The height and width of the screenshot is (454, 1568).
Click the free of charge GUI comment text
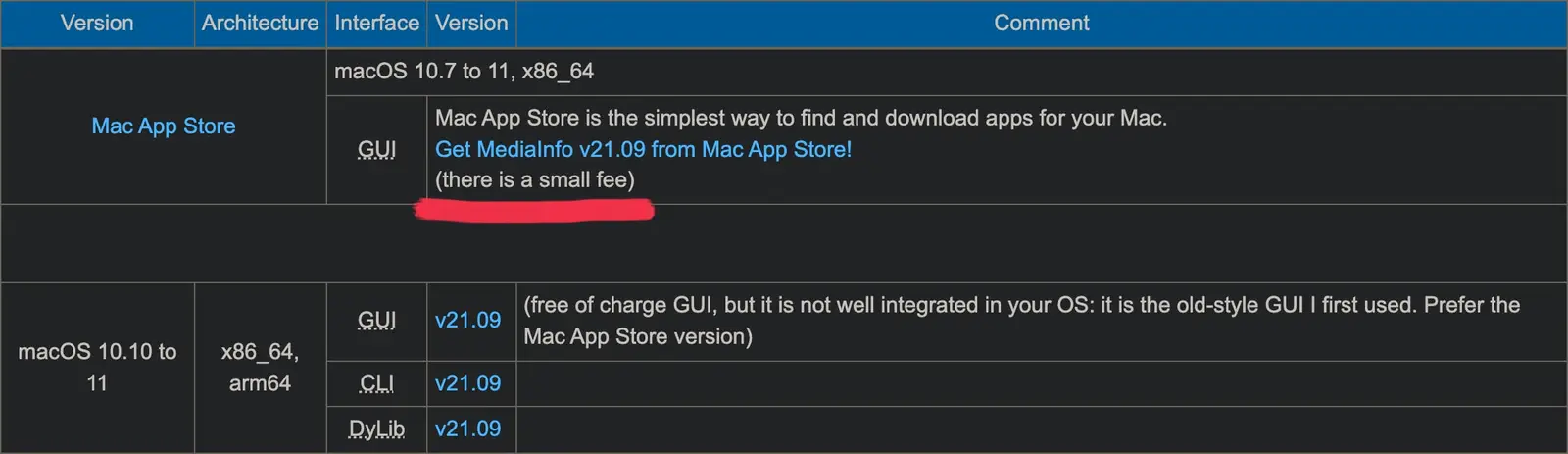1021,321
